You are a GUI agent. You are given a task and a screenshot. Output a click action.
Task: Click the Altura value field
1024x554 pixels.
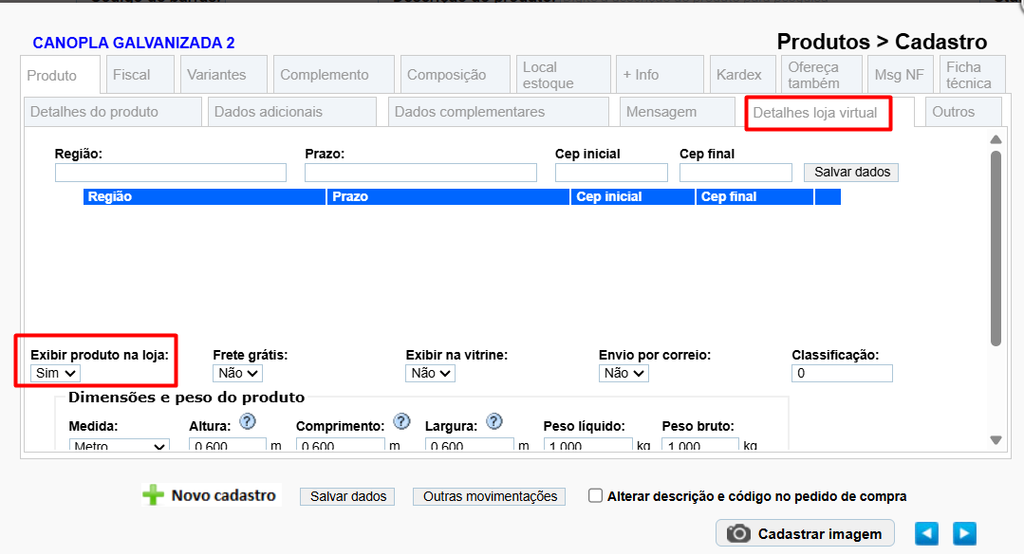pyautogui.click(x=228, y=445)
